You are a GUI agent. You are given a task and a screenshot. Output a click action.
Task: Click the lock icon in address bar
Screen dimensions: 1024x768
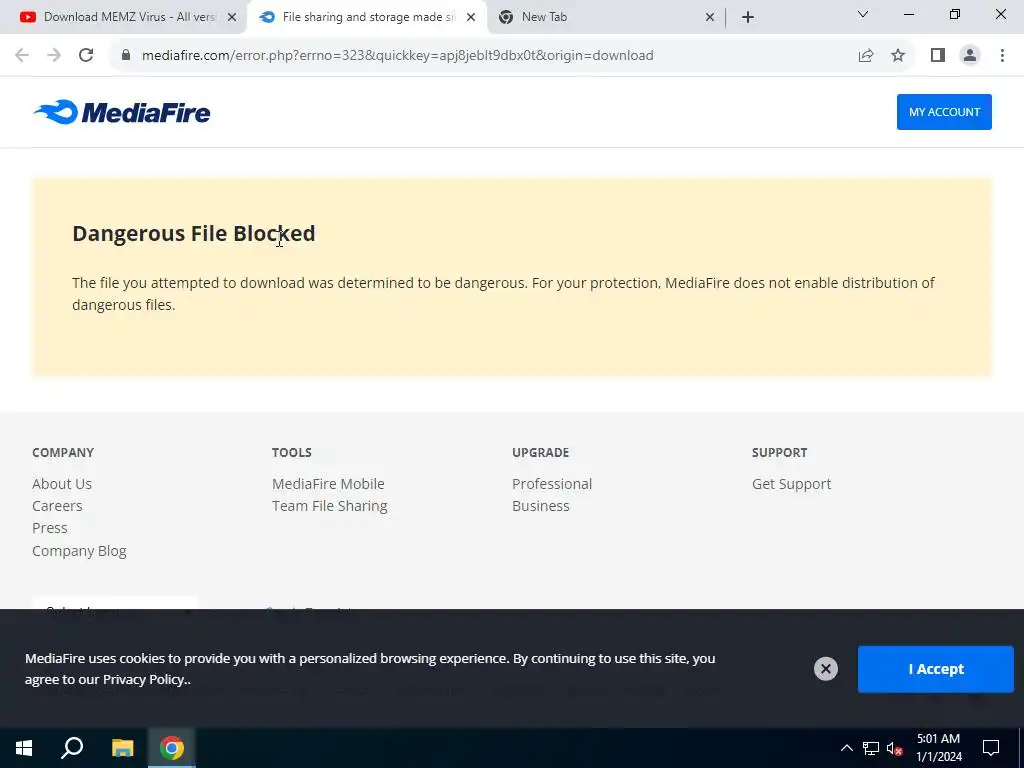coord(126,56)
